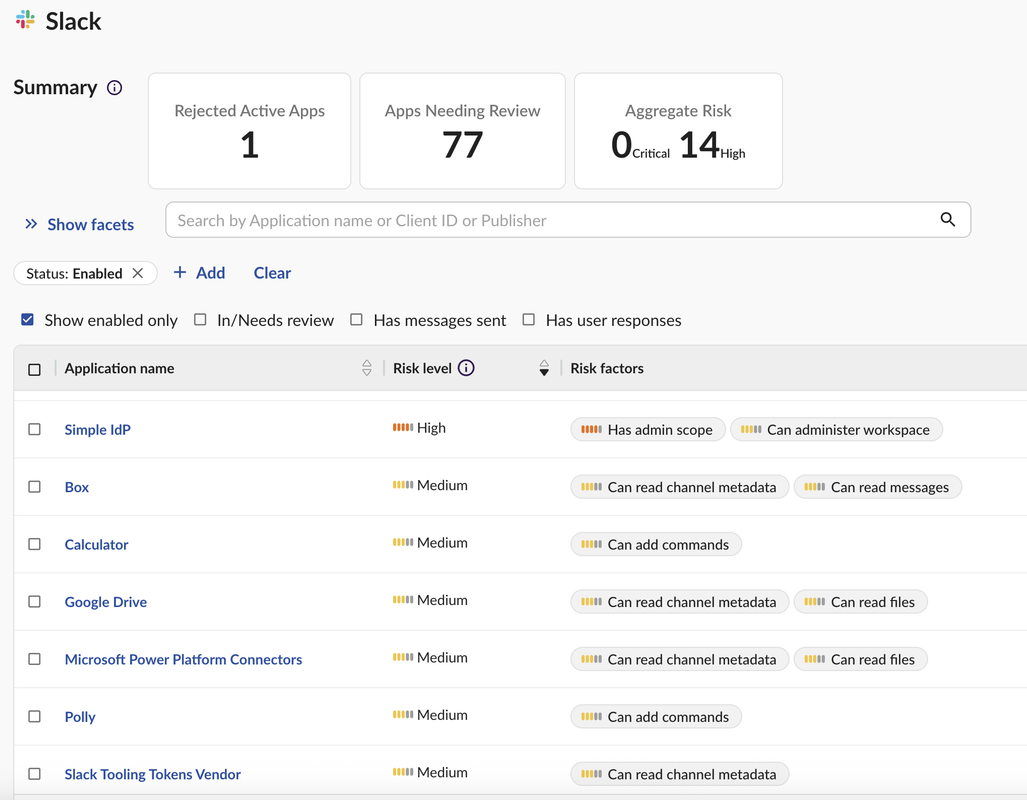1027x800 pixels.
Task: Click the Has admin scope tag
Action: [x=648, y=430]
